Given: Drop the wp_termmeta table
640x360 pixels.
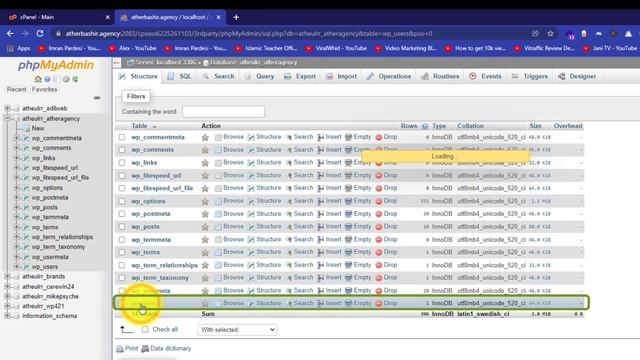Looking at the screenshot, I should [386, 239].
